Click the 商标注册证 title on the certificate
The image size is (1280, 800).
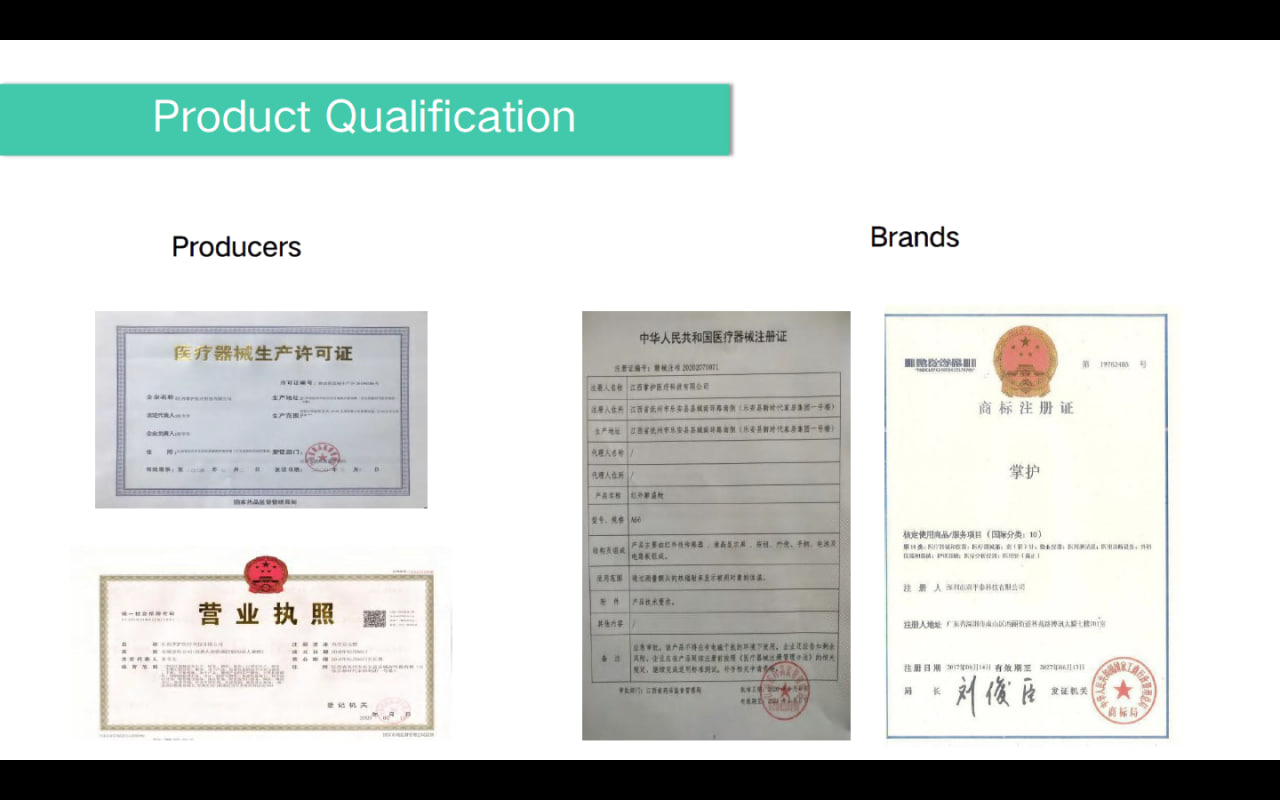coord(1025,408)
